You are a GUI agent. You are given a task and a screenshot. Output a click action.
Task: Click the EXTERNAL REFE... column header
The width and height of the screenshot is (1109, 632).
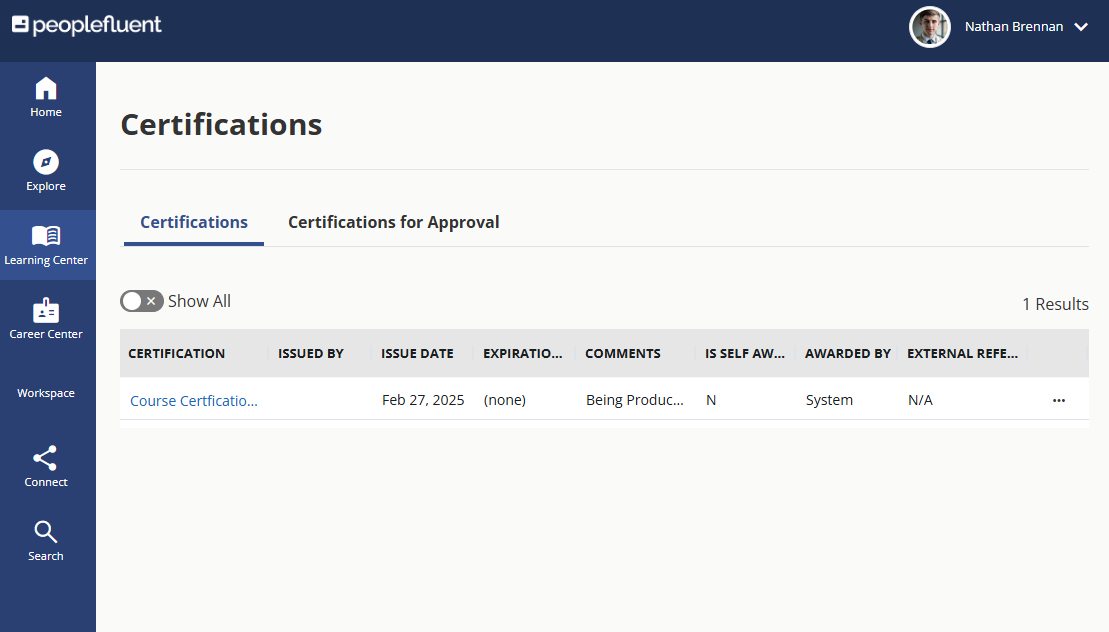(x=963, y=353)
